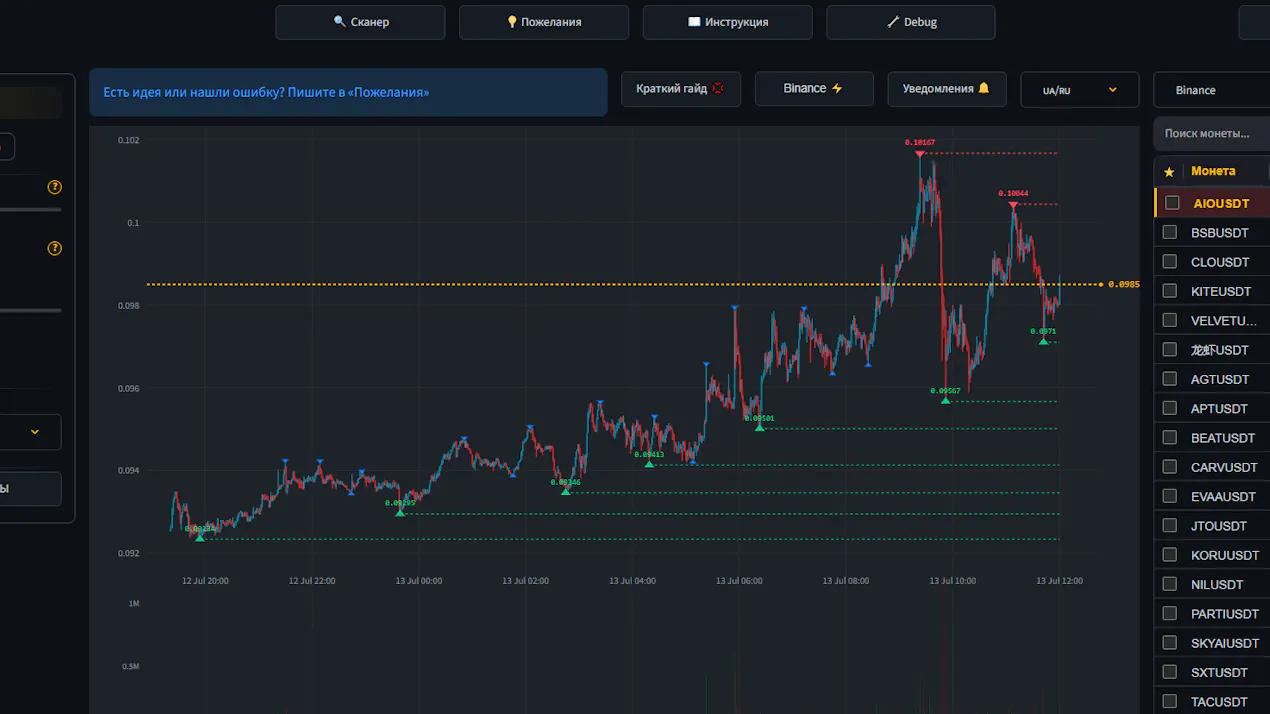Click the upper left panel slider track

(30, 209)
